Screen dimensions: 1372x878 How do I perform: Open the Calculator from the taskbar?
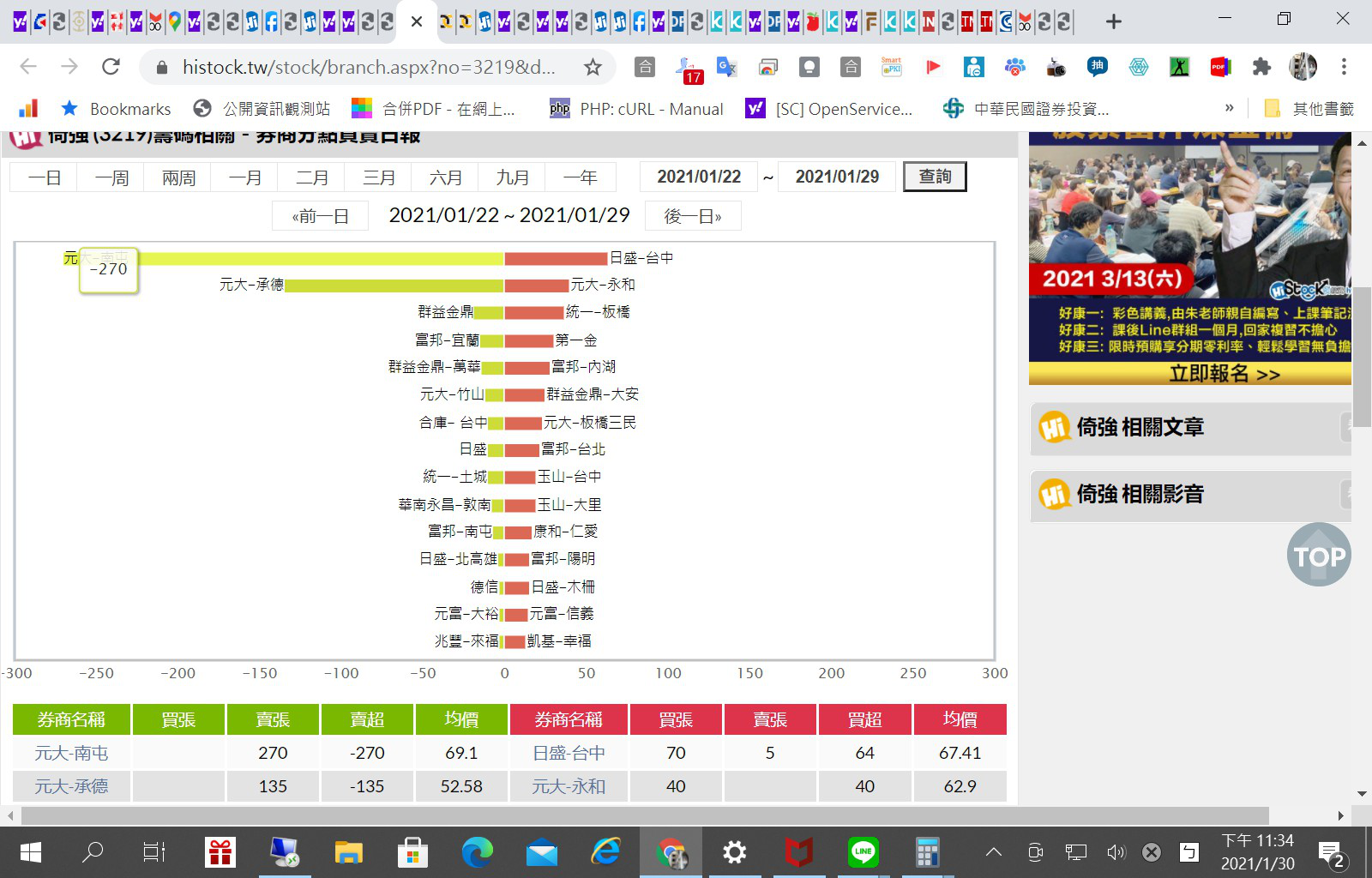tap(927, 852)
